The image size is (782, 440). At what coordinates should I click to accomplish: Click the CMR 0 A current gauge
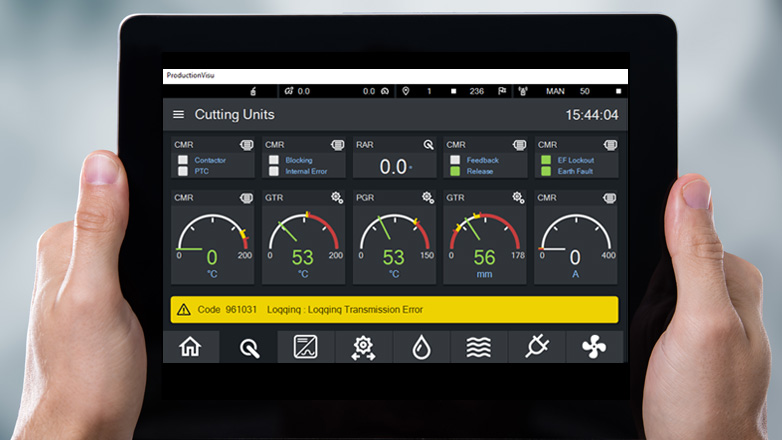[576, 238]
